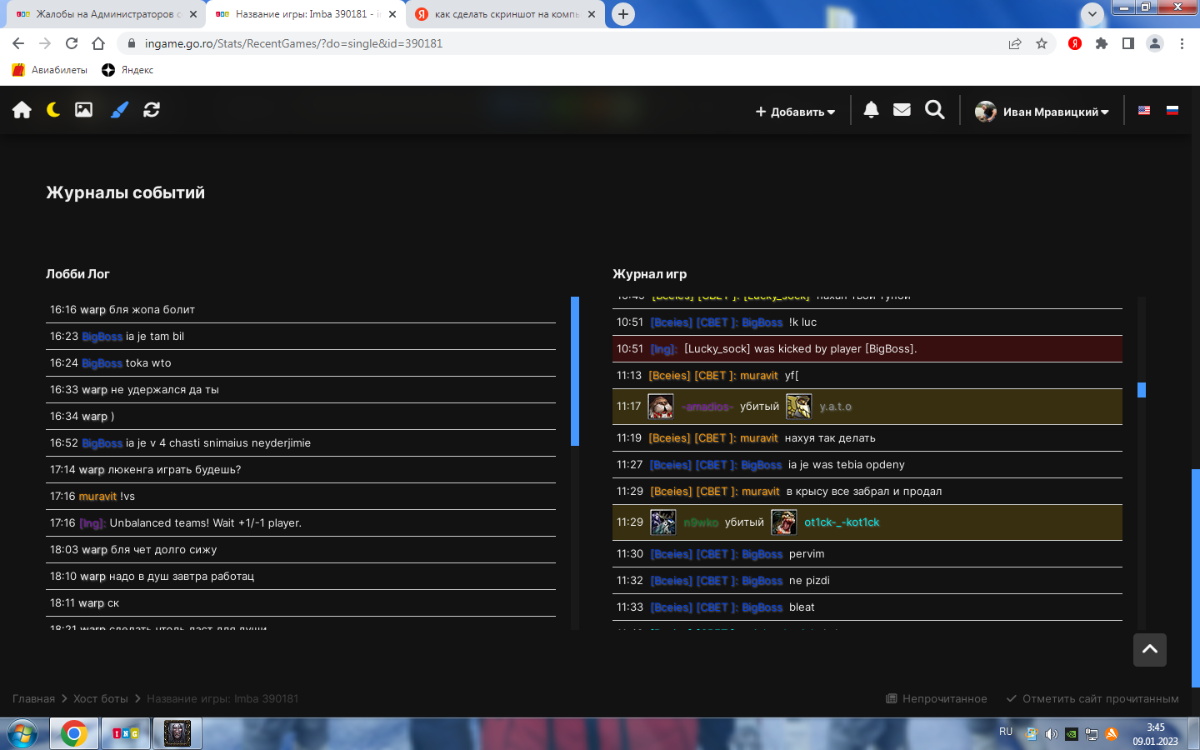The image size is (1200, 750).
Task: Switch site language to Russian flag
Action: point(1172,111)
